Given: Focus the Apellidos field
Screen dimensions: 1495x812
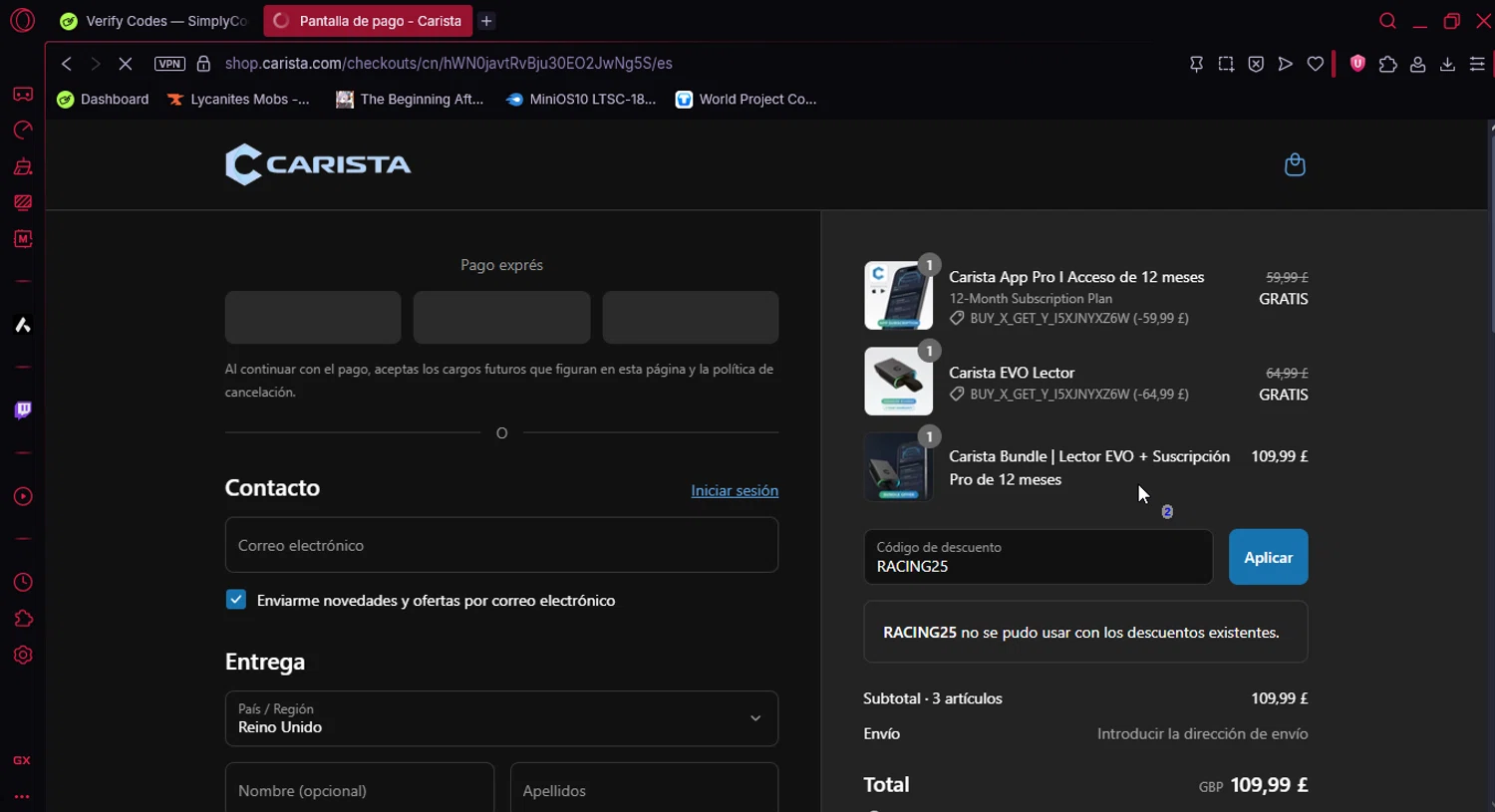Looking at the screenshot, I should 644,790.
